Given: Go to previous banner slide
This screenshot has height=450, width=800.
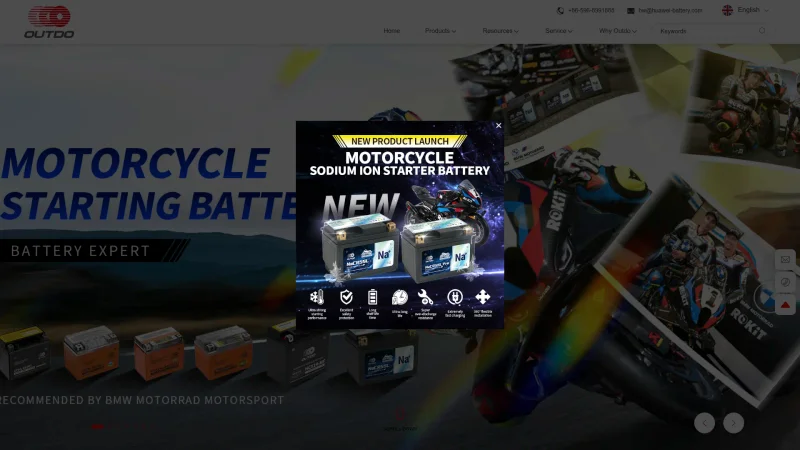Looking at the screenshot, I should (x=705, y=423).
